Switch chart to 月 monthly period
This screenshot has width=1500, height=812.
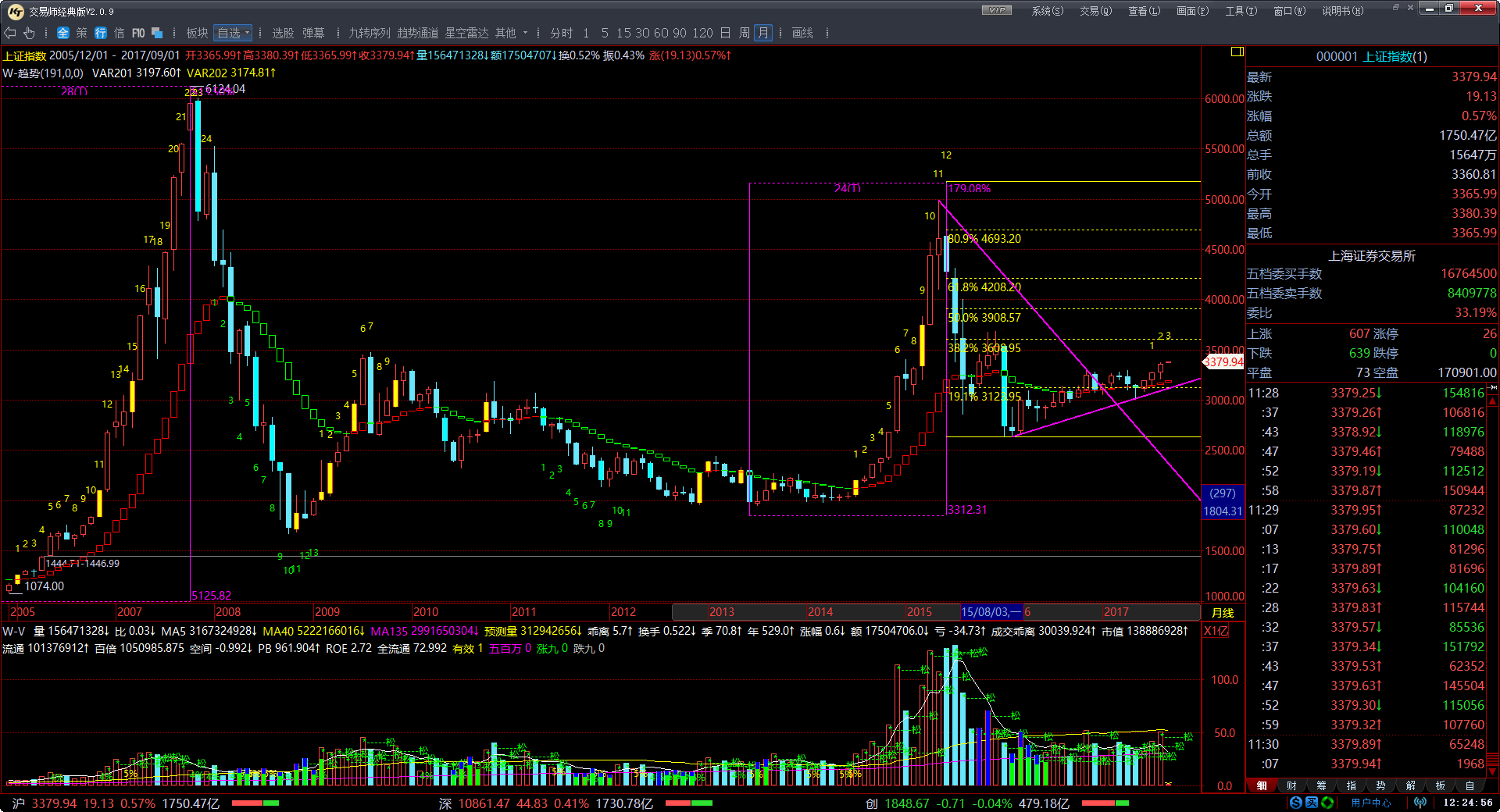point(763,33)
